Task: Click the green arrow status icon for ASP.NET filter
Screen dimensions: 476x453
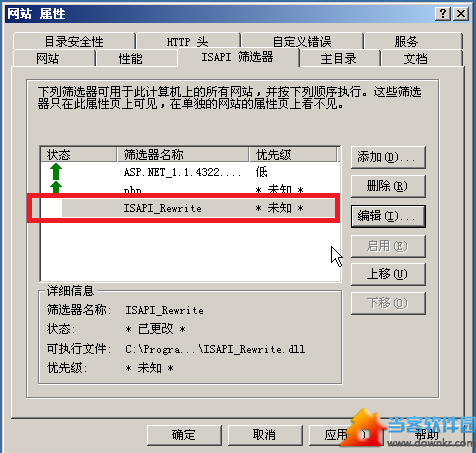Action: 56,172
